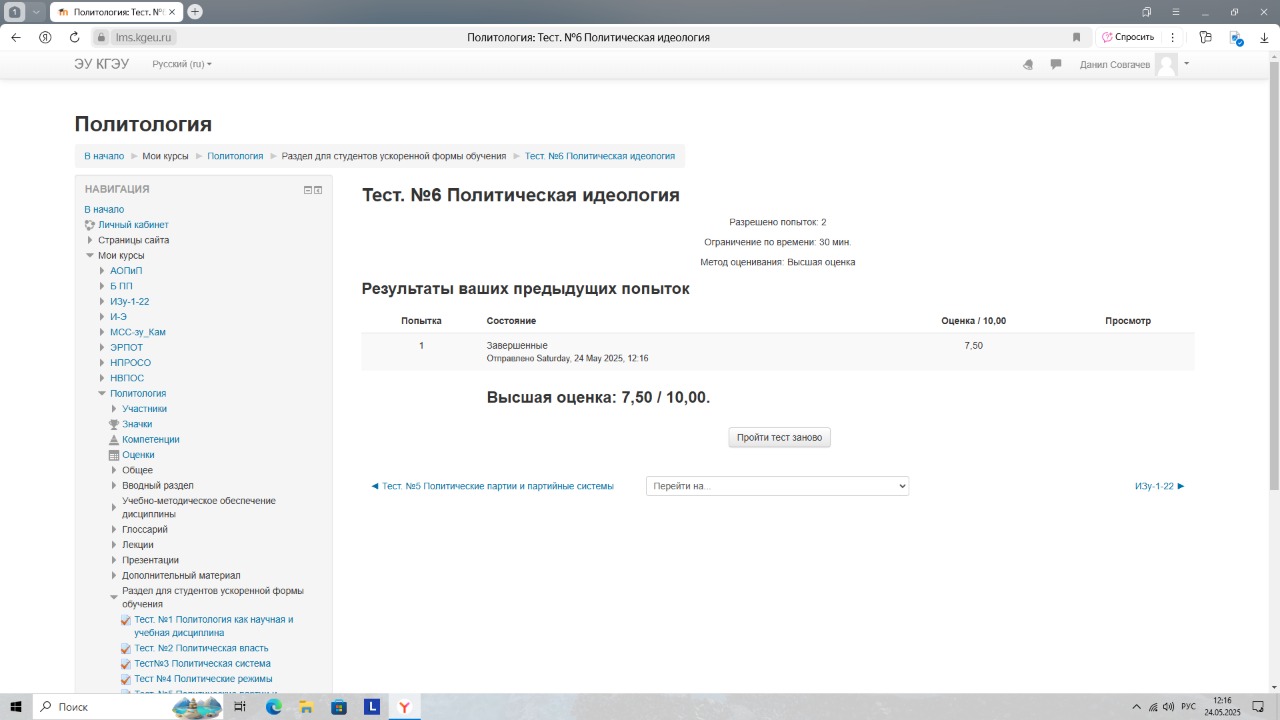Open Task View on the taskbar
The height and width of the screenshot is (720, 1280).
pos(240,707)
